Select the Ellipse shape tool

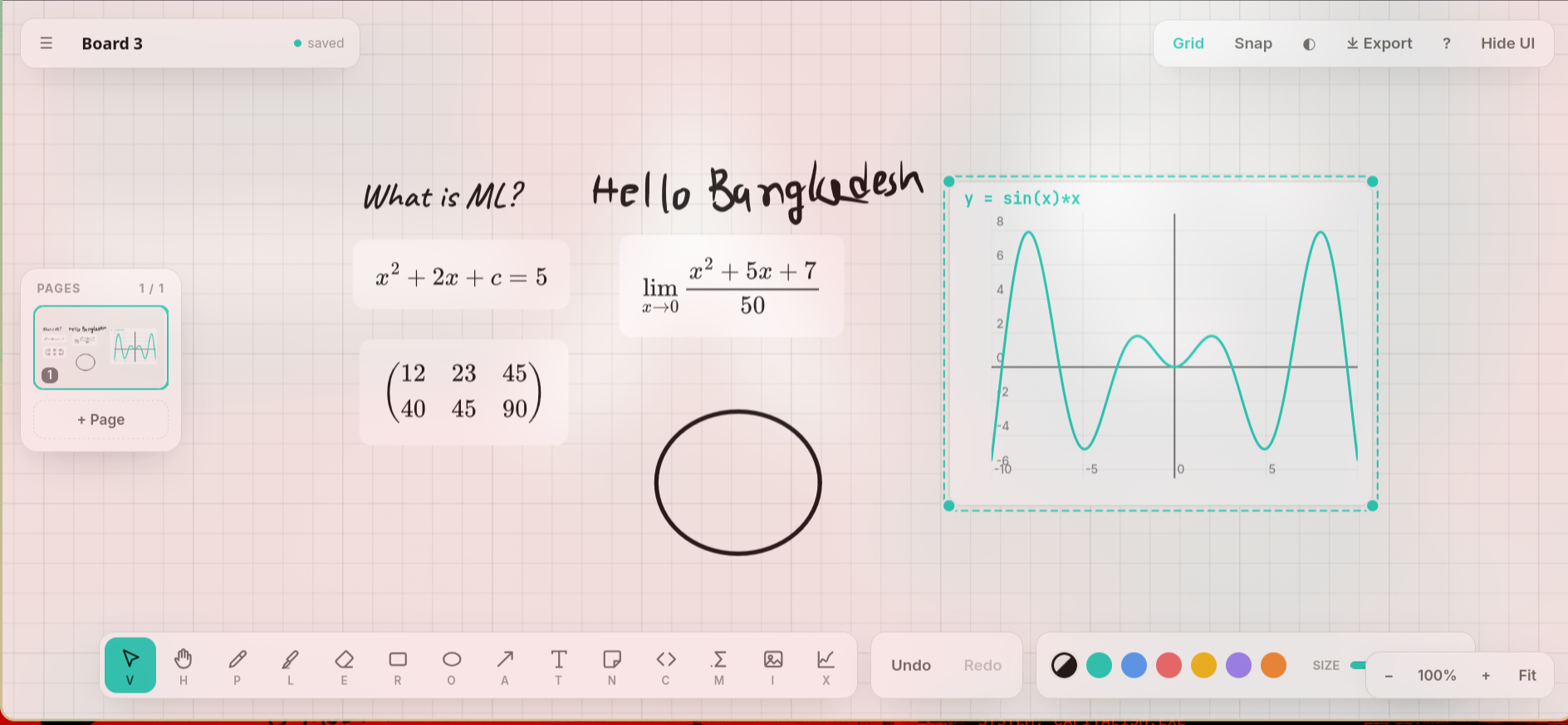(452, 665)
